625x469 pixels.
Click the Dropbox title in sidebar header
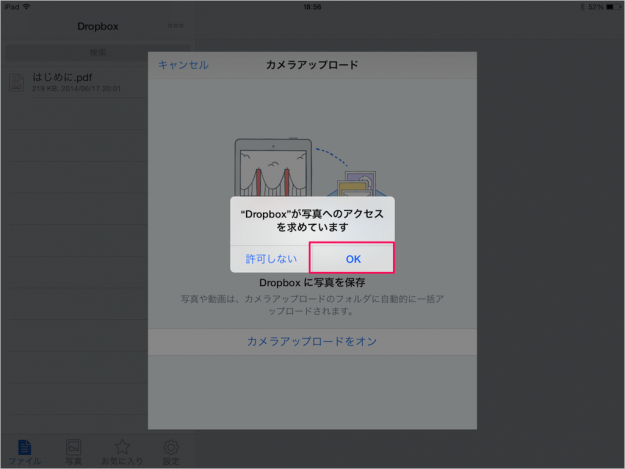coord(98,26)
